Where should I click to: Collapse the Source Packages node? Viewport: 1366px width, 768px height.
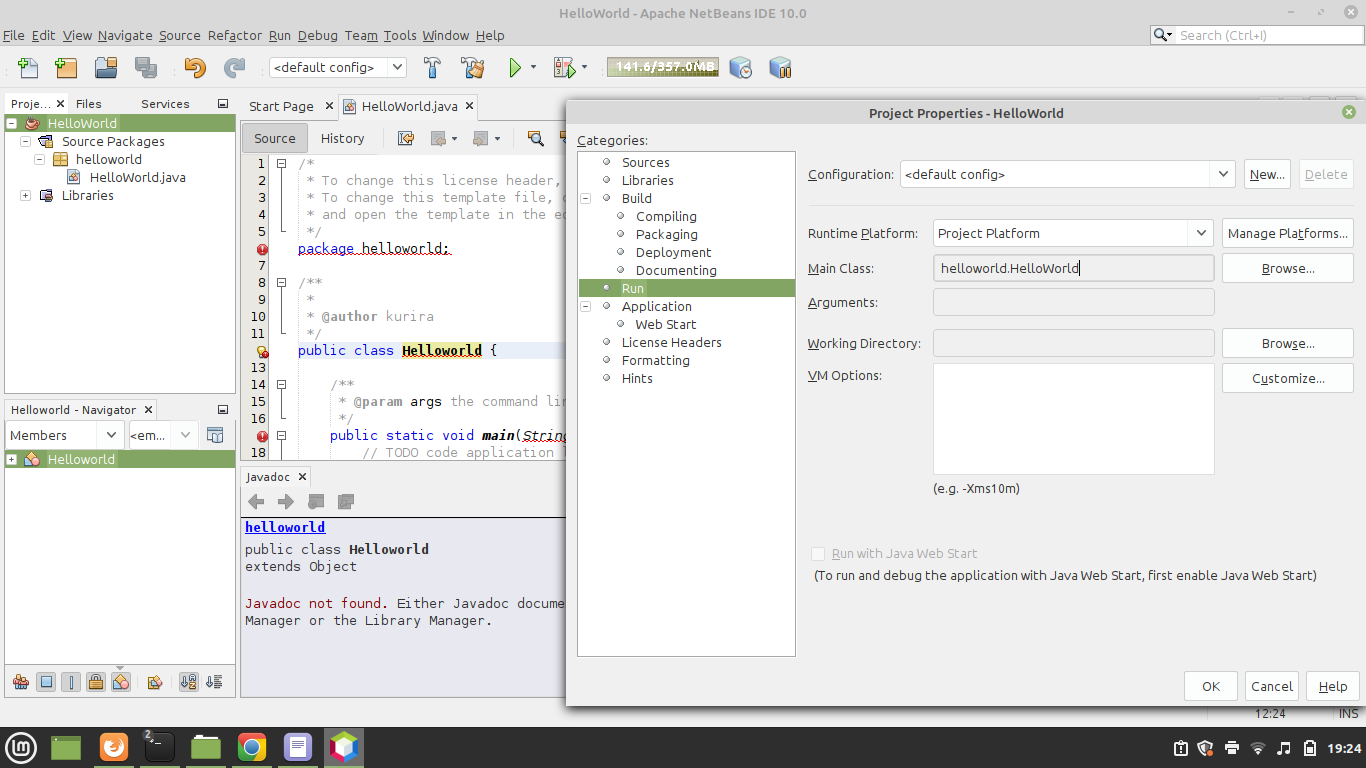coord(26,141)
